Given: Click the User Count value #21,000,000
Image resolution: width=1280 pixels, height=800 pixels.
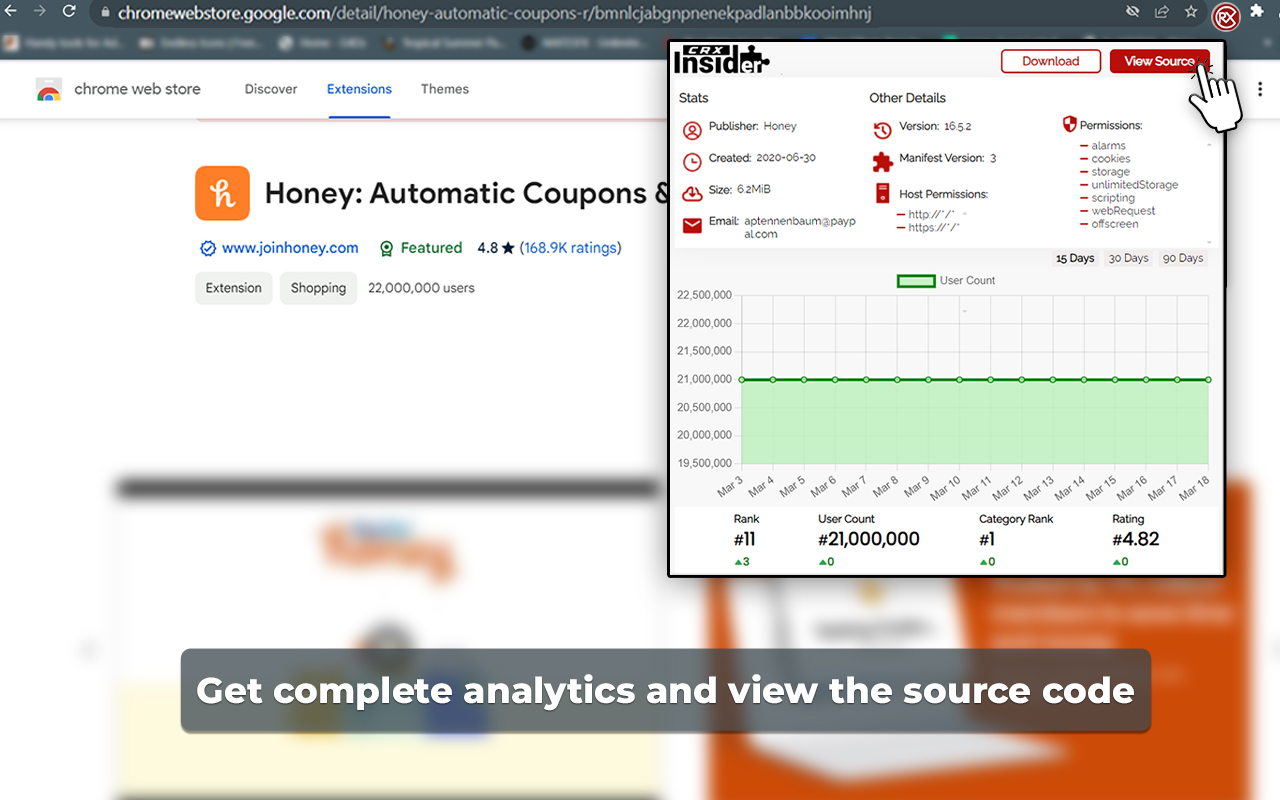Looking at the screenshot, I should 869,539.
